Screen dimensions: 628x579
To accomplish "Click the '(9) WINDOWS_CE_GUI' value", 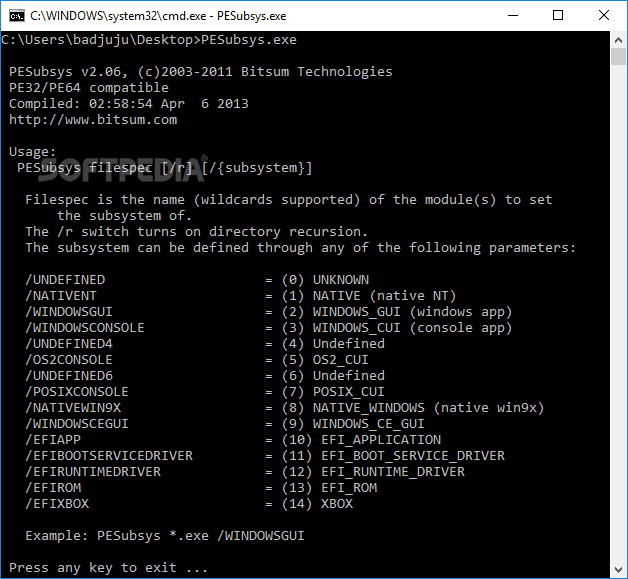I will tap(353, 424).
